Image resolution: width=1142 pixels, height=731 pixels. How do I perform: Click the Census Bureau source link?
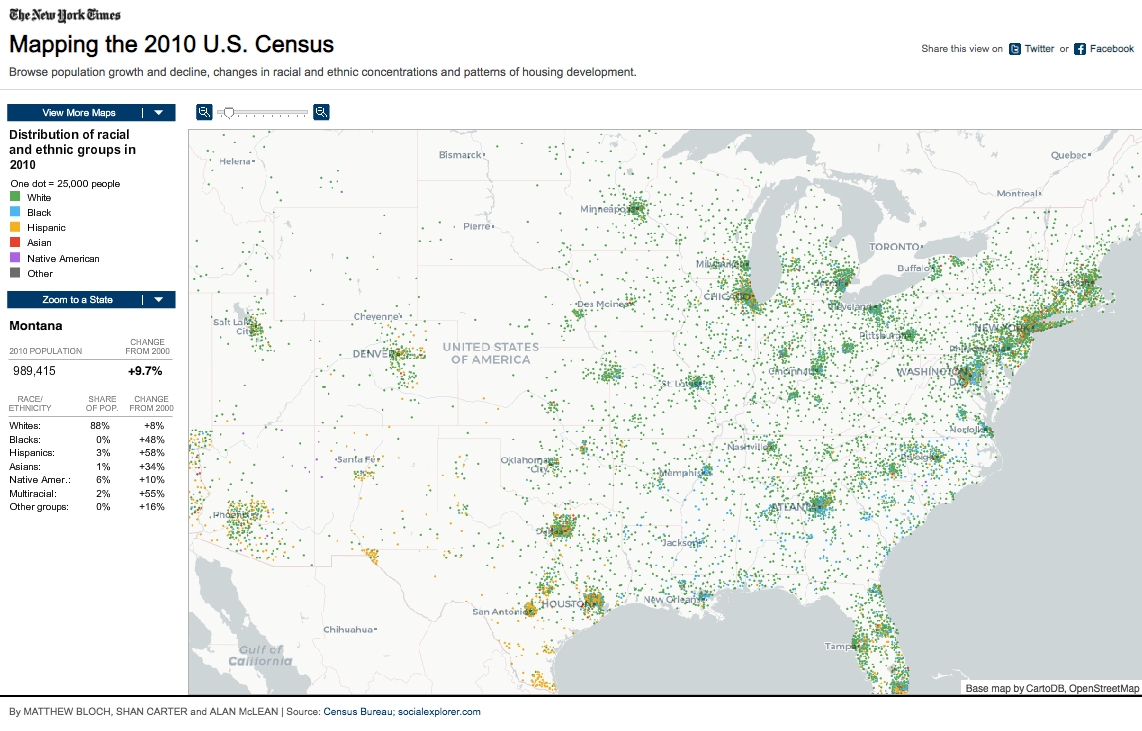[x=357, y=712]
